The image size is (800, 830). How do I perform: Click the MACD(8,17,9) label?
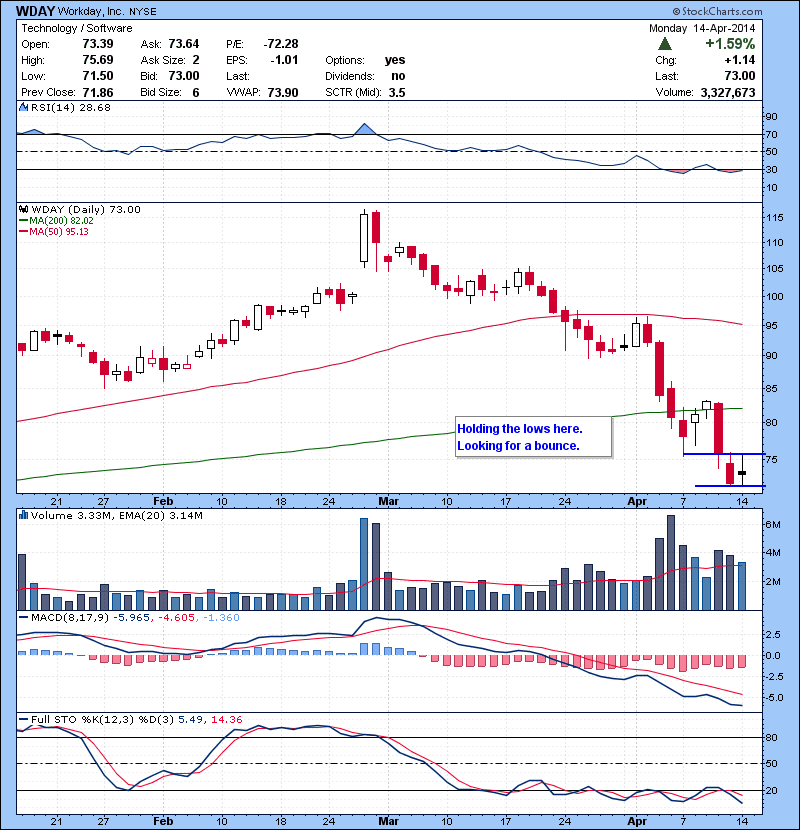point(69,618)
